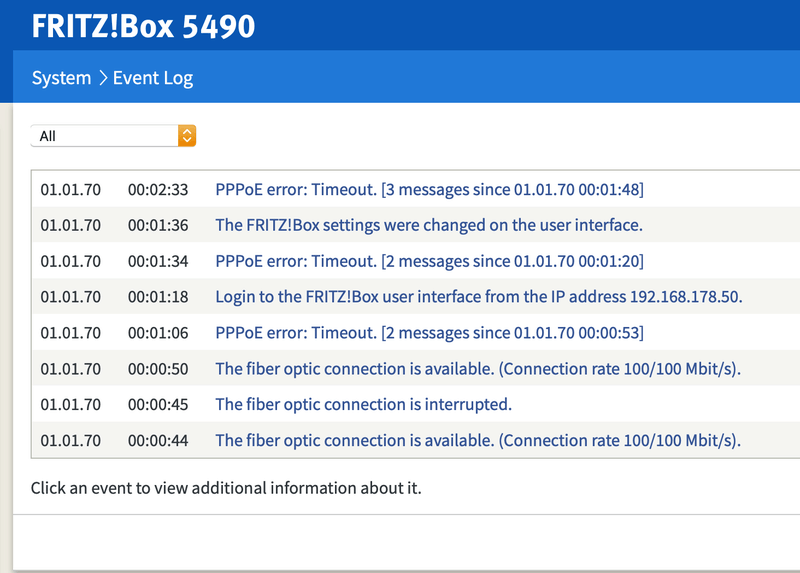Click the 00:02:33 timestamp cell
The width and height of the screenshot is (800, 573).
tap(158, 190)
